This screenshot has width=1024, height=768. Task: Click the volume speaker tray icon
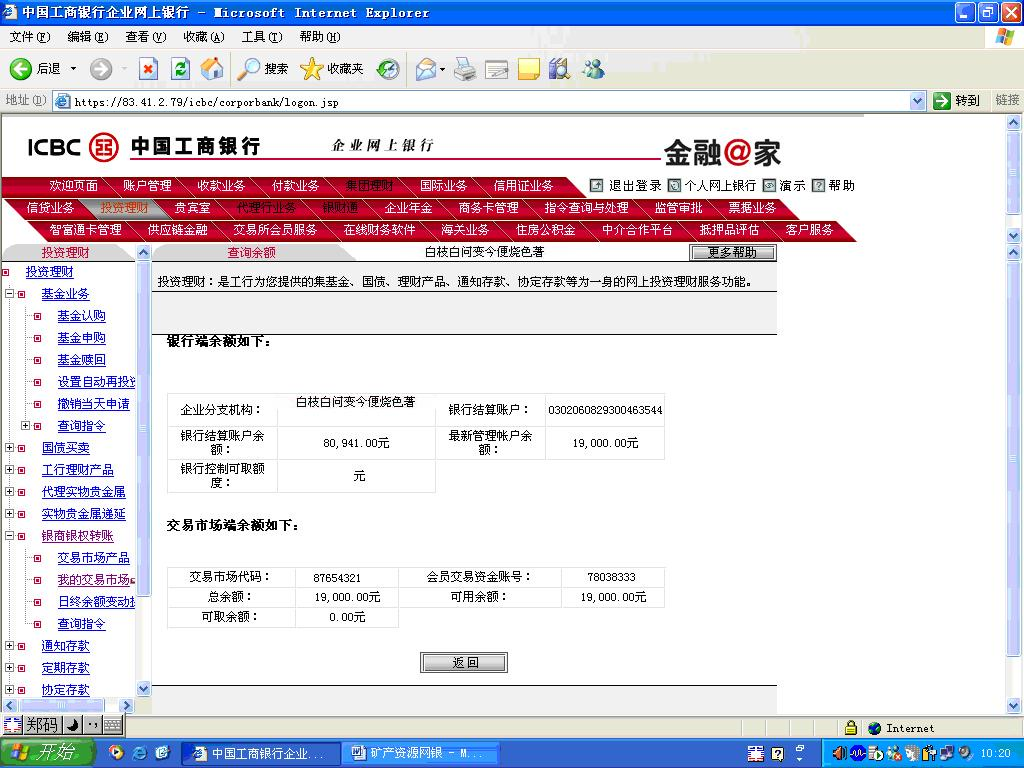pyautogui.click(x=839, y=754)
